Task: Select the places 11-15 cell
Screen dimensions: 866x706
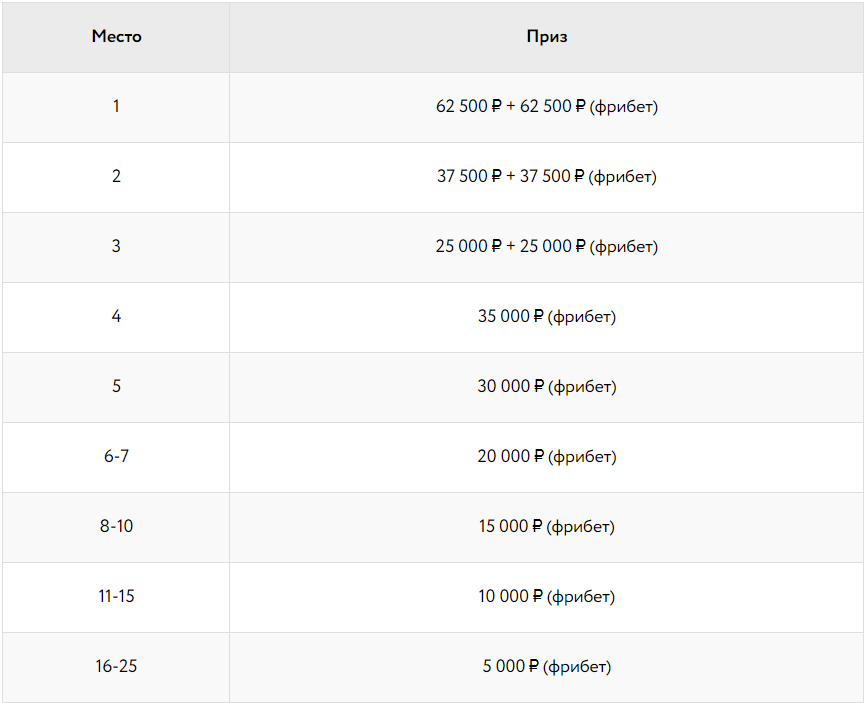Action: [116, 596]
